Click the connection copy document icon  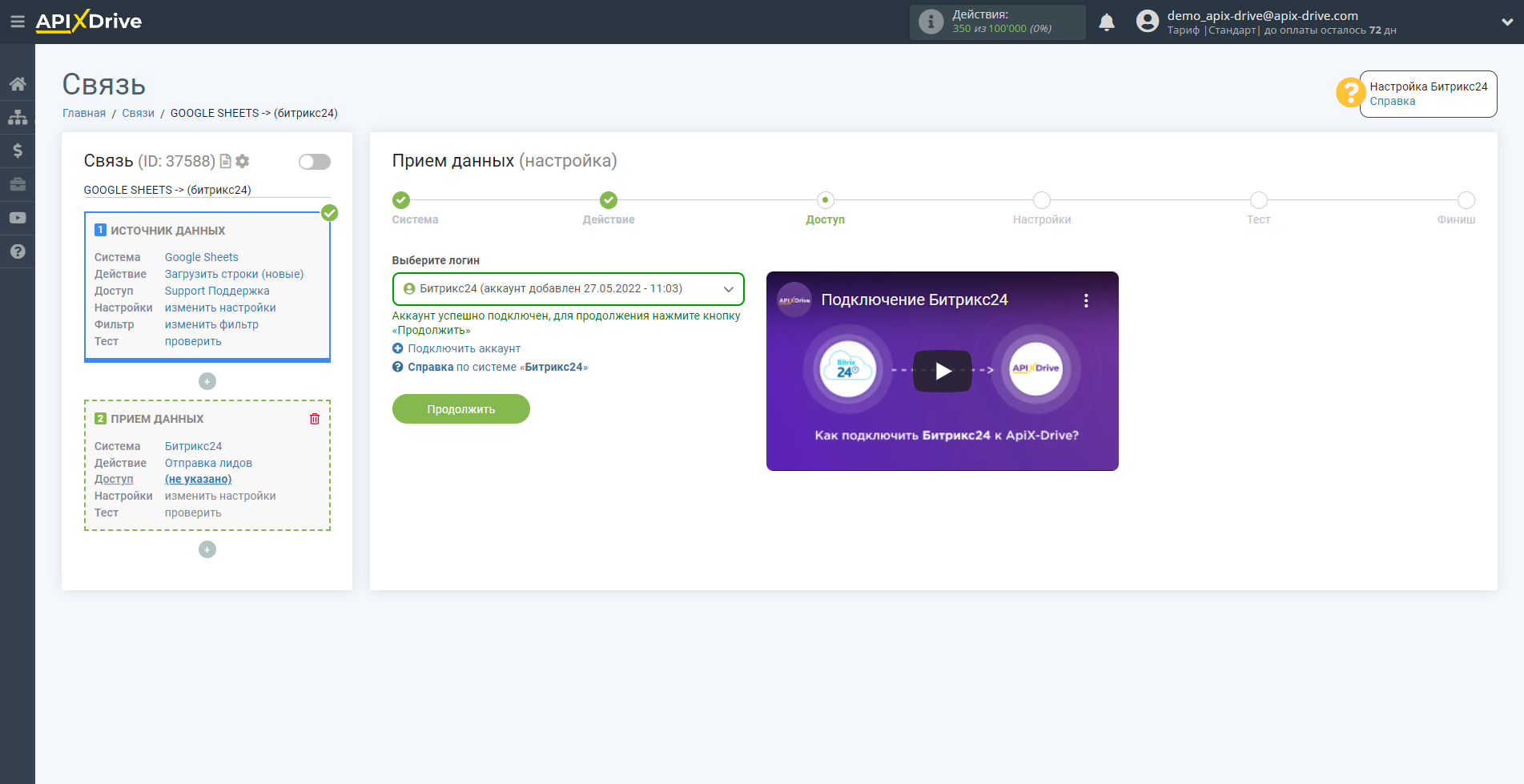pyautogui.click(x=225, y=161)
